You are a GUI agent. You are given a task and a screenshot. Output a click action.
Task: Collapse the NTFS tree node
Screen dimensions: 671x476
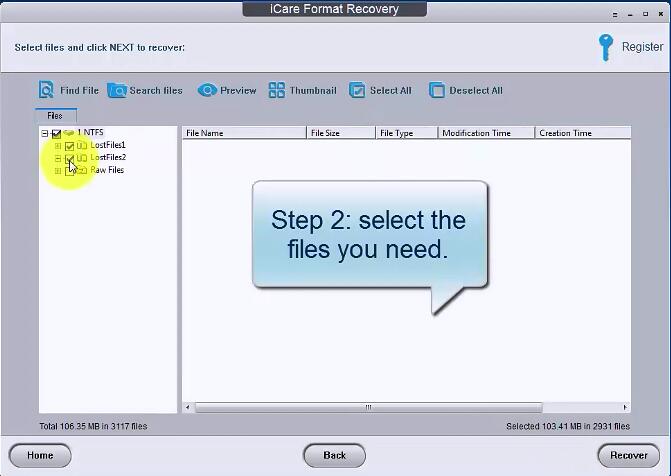click(45, 134)
